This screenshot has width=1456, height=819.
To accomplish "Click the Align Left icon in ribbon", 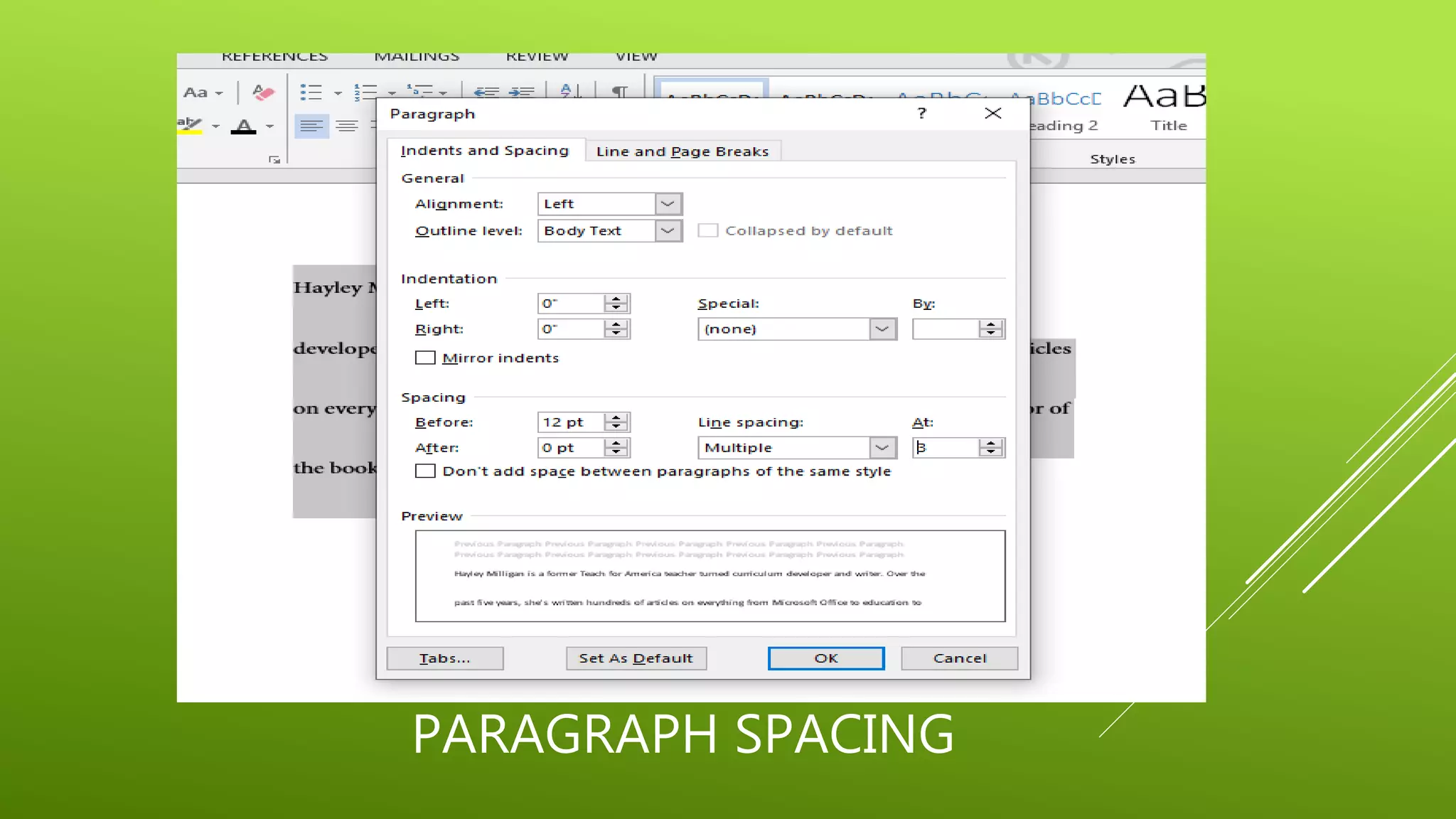I will pos(311,127).
